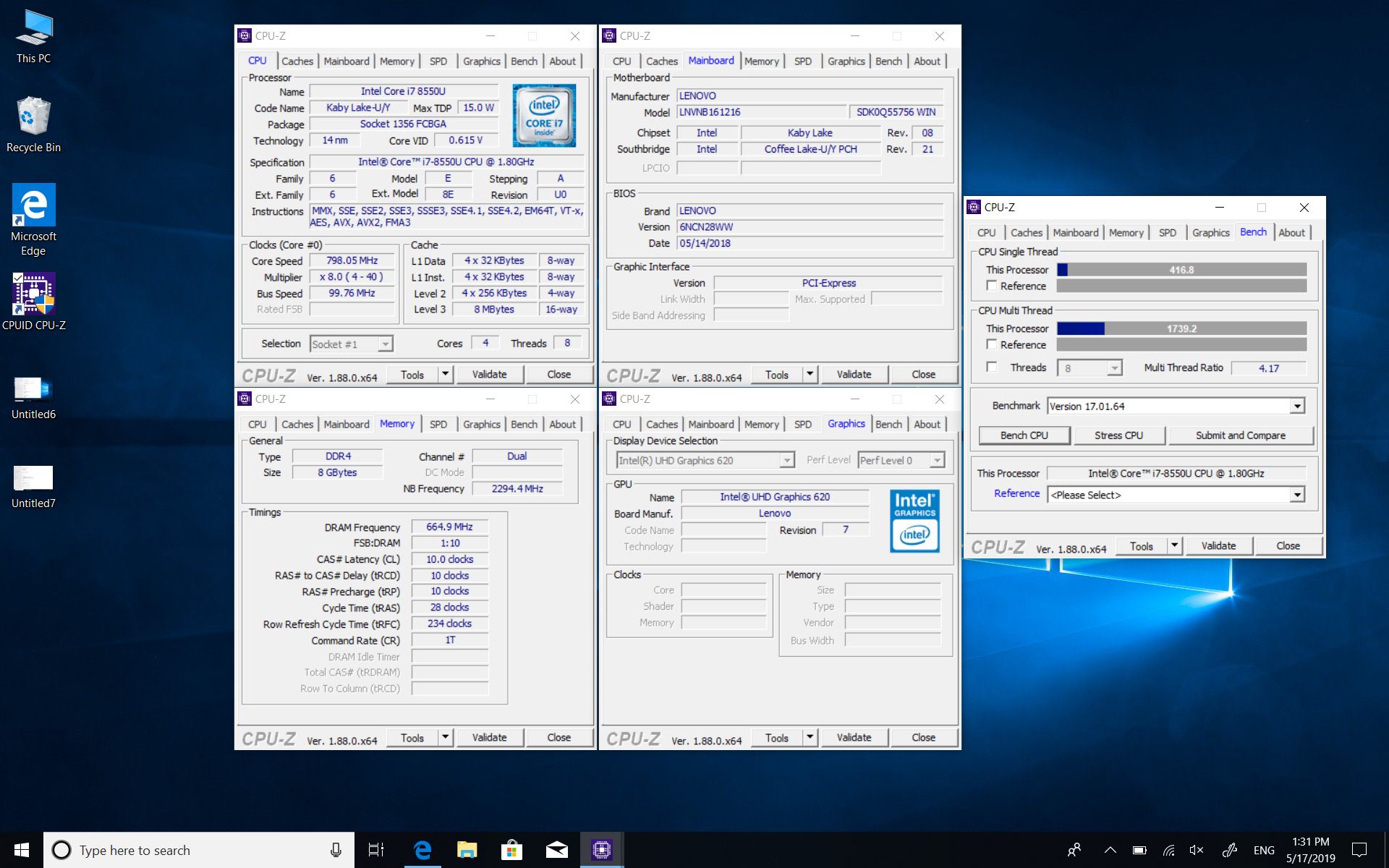Switch to Bench tab in Graphics window
The image size is (1389, 868).
(x=888, y=424)
